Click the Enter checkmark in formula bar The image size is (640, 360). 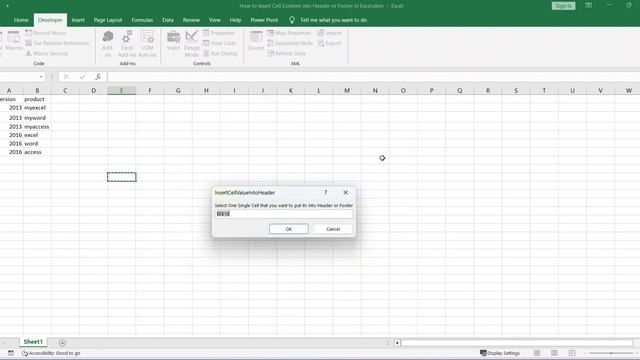[82, 77]
